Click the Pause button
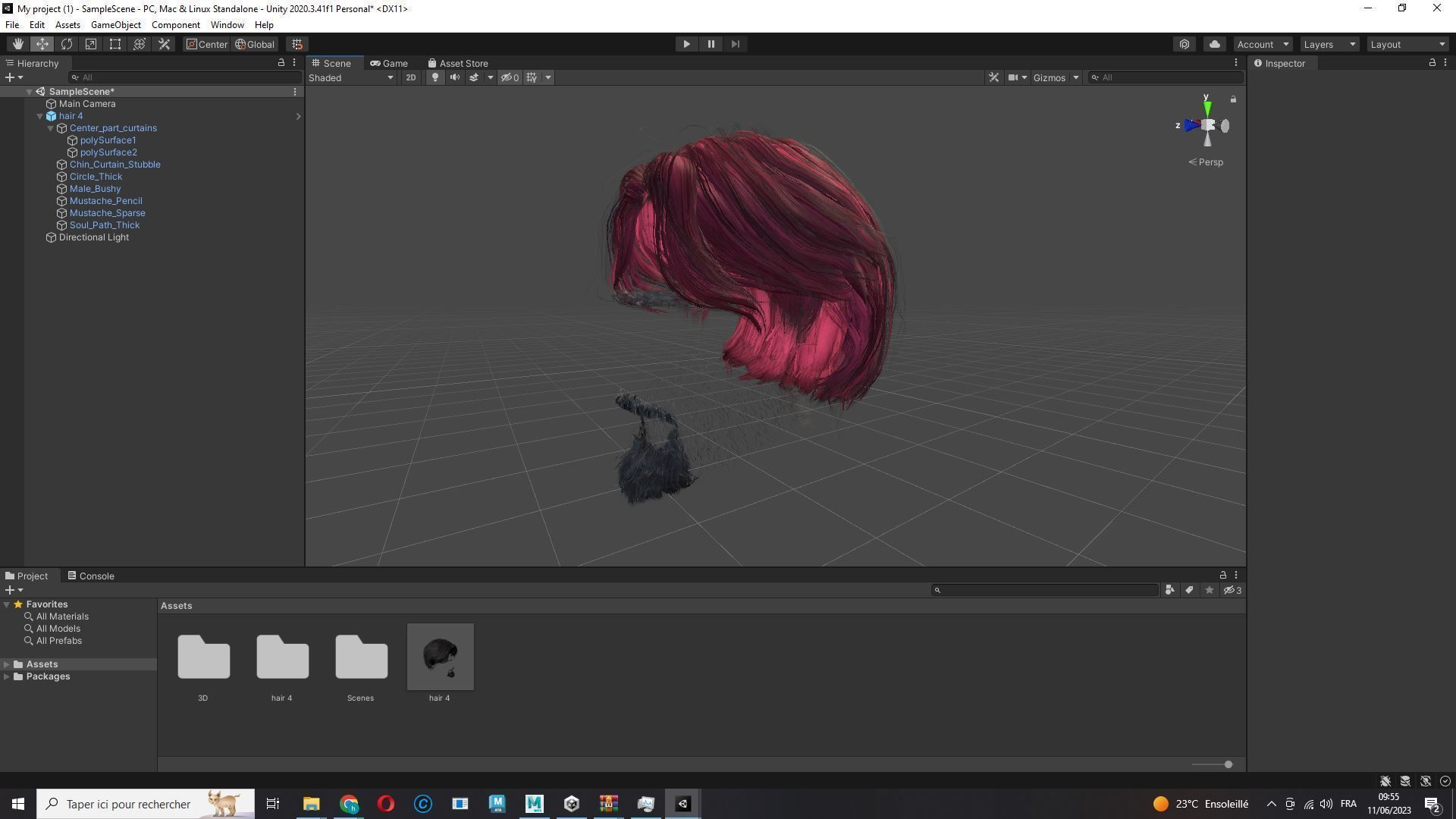Viewport: 1456px width, 819px height. click(711, 44)
